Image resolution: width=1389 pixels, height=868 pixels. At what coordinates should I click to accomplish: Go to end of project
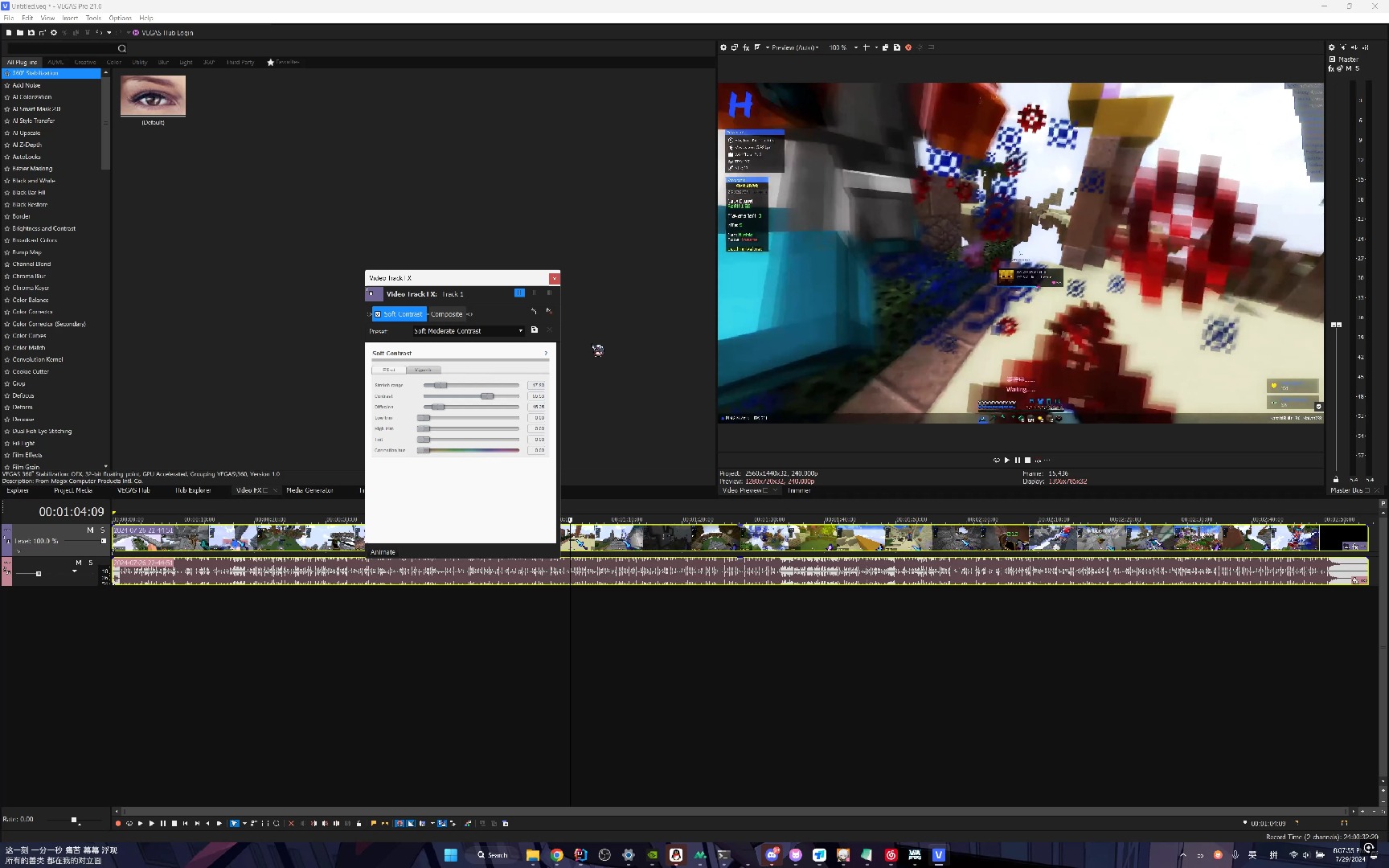tap(197, 823)
